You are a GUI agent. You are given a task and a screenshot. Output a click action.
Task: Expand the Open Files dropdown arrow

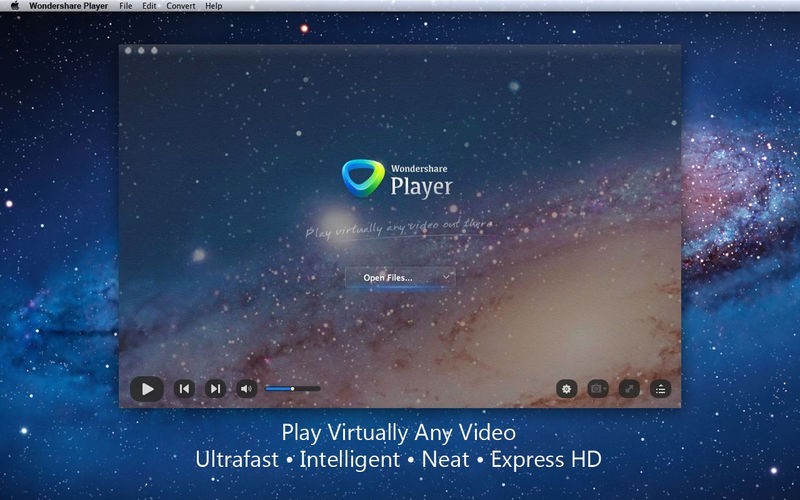coord(446,277)
